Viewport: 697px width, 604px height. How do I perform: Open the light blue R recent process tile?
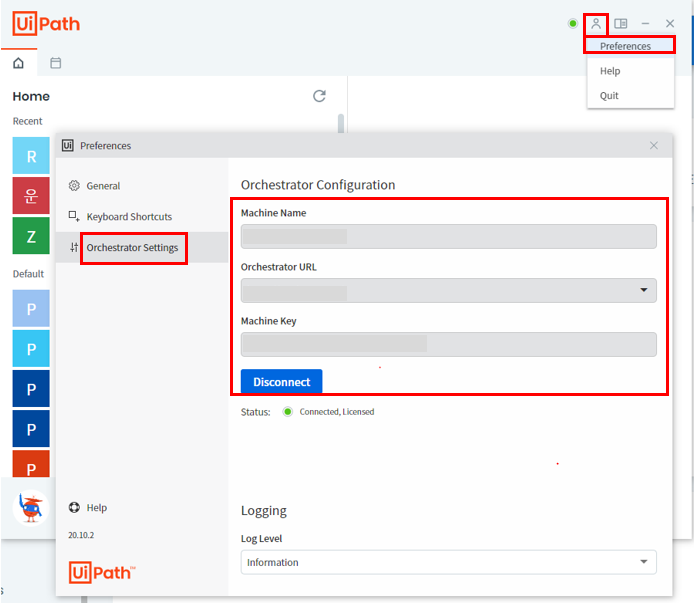[x=31, y=156]
